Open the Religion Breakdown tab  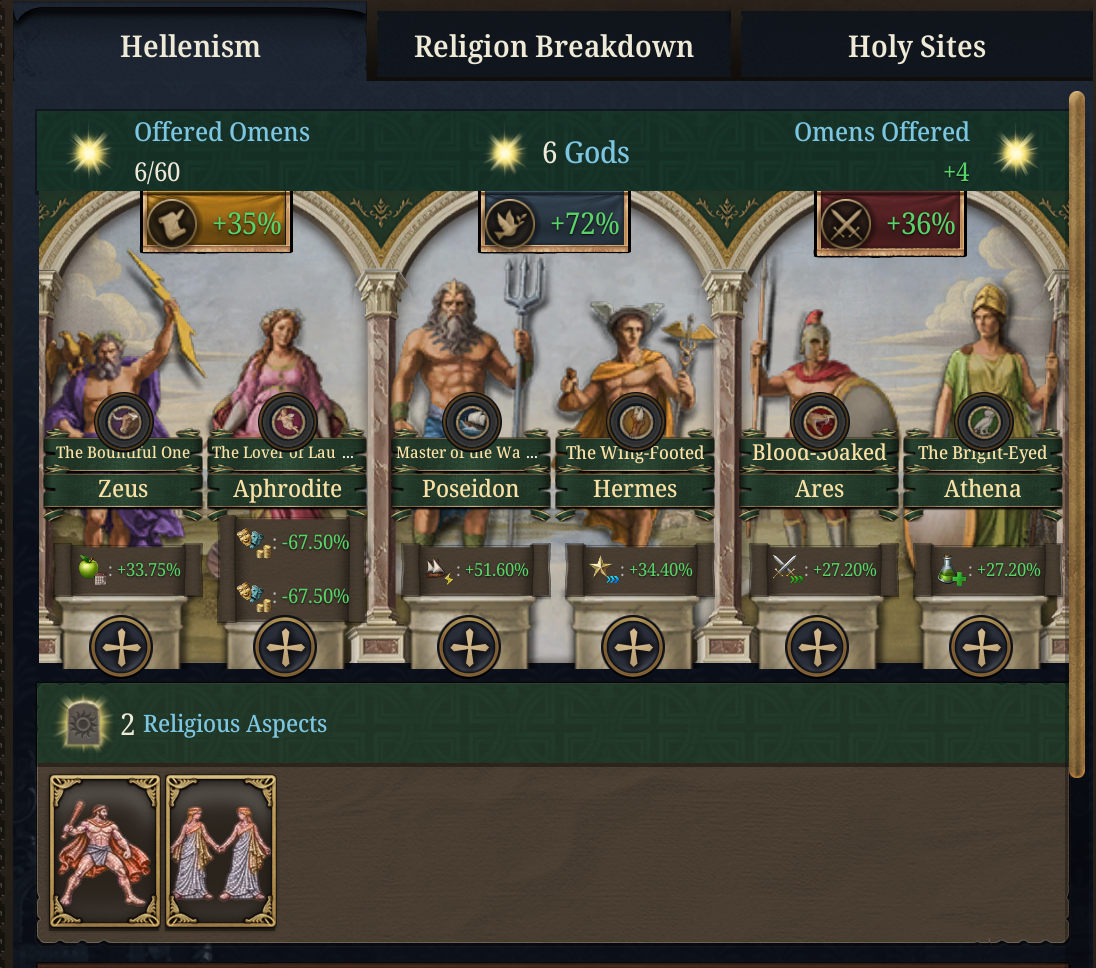click(553, 47)
